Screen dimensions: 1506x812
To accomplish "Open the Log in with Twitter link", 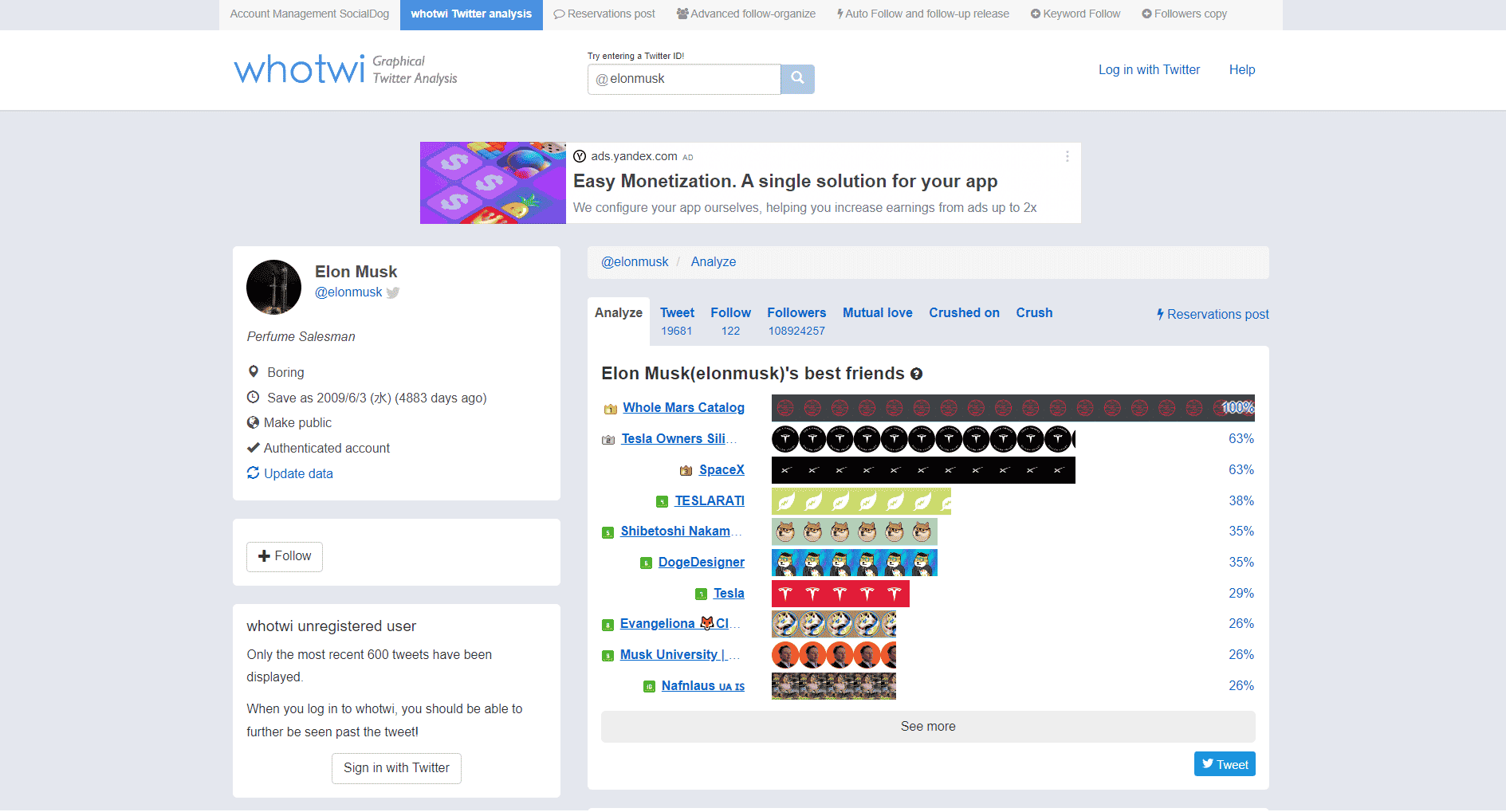I will [1148, 70].
